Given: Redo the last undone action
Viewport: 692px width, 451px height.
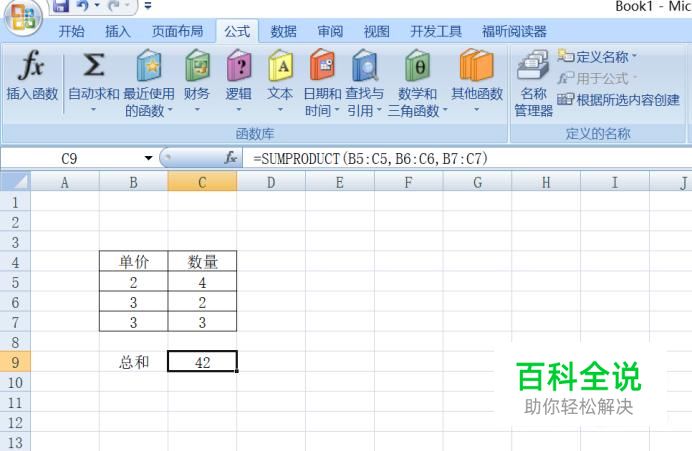Looking at the screenshot, I should point(113,6).
